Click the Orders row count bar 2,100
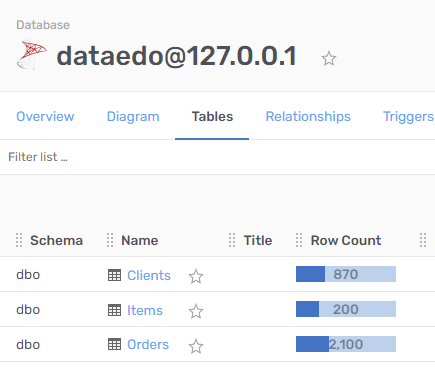Viewport: 435px width, 379px height. point(346,344)
